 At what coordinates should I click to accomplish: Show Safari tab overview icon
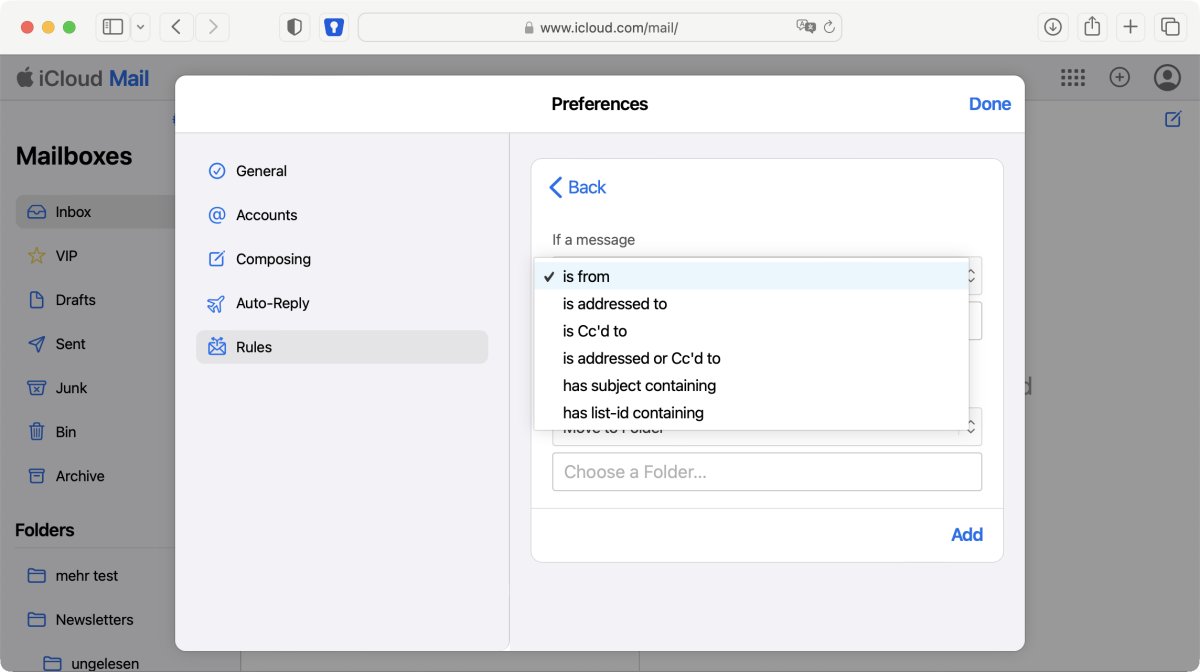(x=1168, y=27)
